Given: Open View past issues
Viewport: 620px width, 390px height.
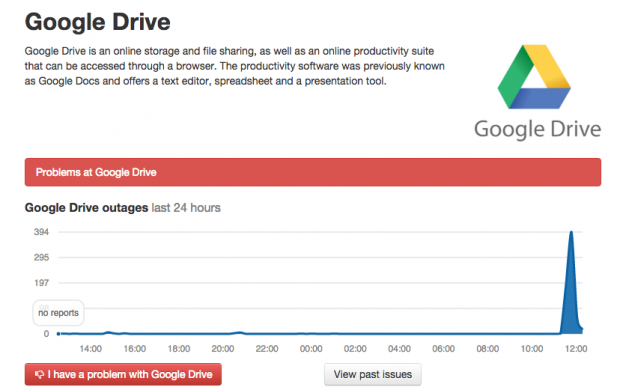Looking at the screenshot, I should click(372, 374).
